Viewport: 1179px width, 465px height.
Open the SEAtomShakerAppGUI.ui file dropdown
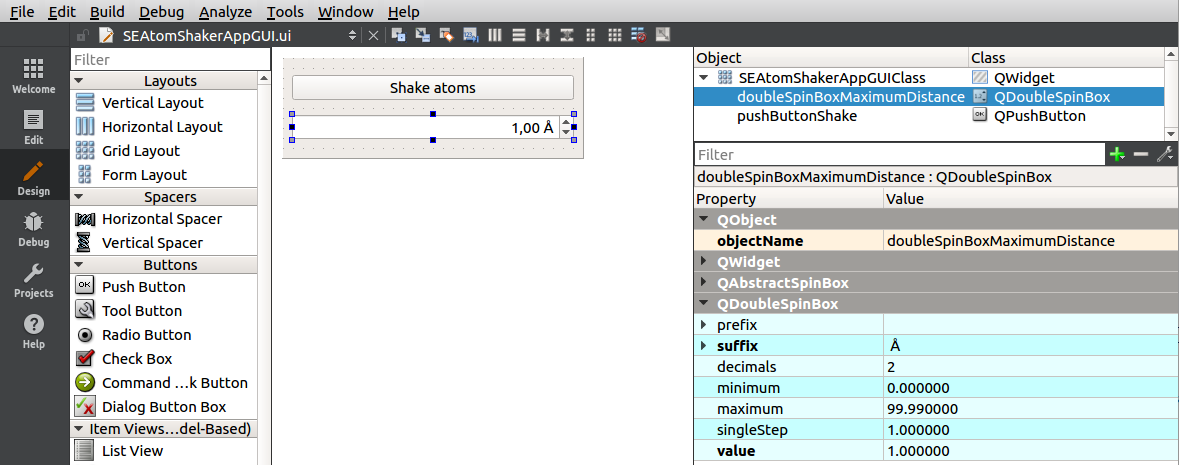coord(351,35)
